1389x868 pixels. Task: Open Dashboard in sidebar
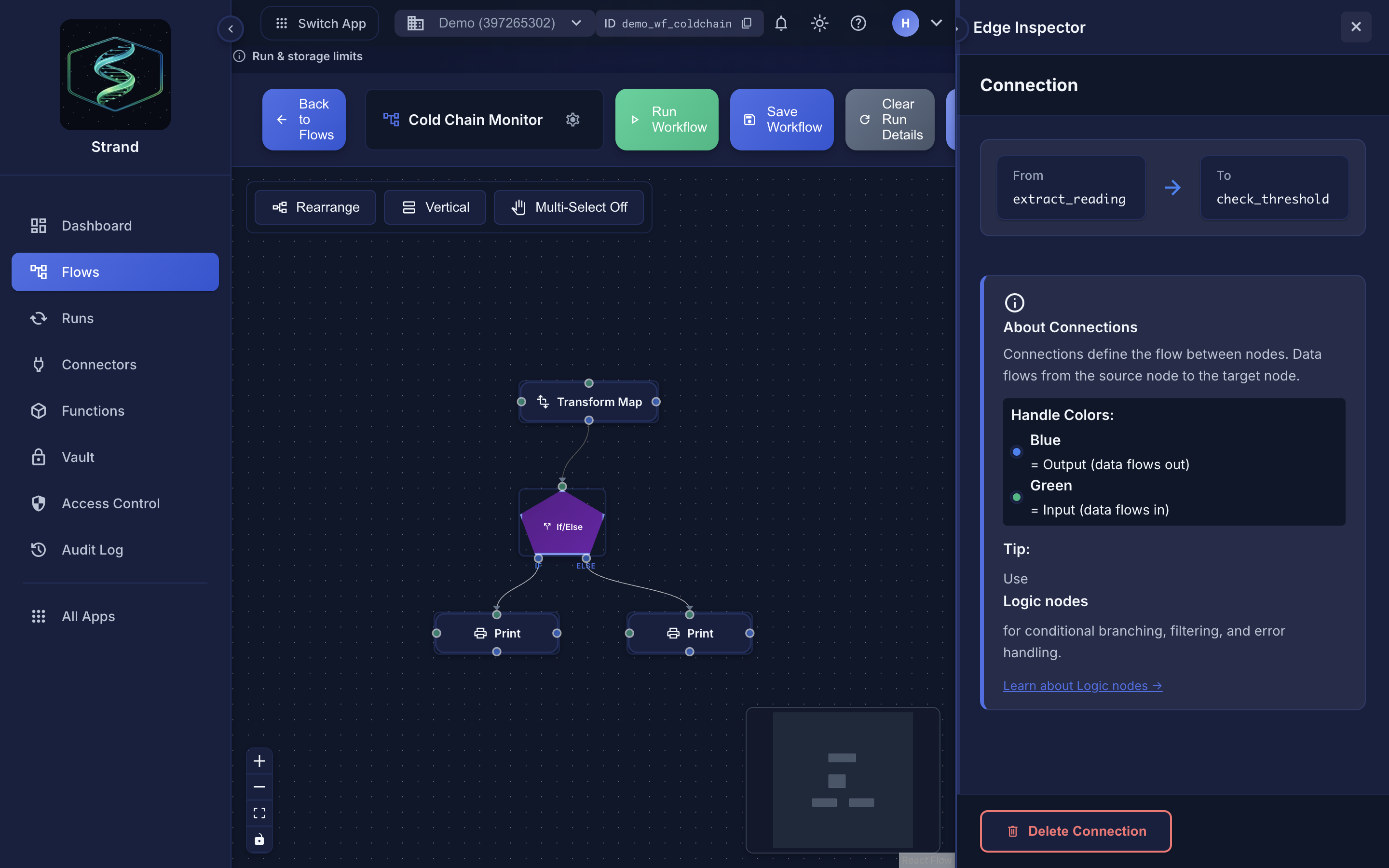coord(115,226)
